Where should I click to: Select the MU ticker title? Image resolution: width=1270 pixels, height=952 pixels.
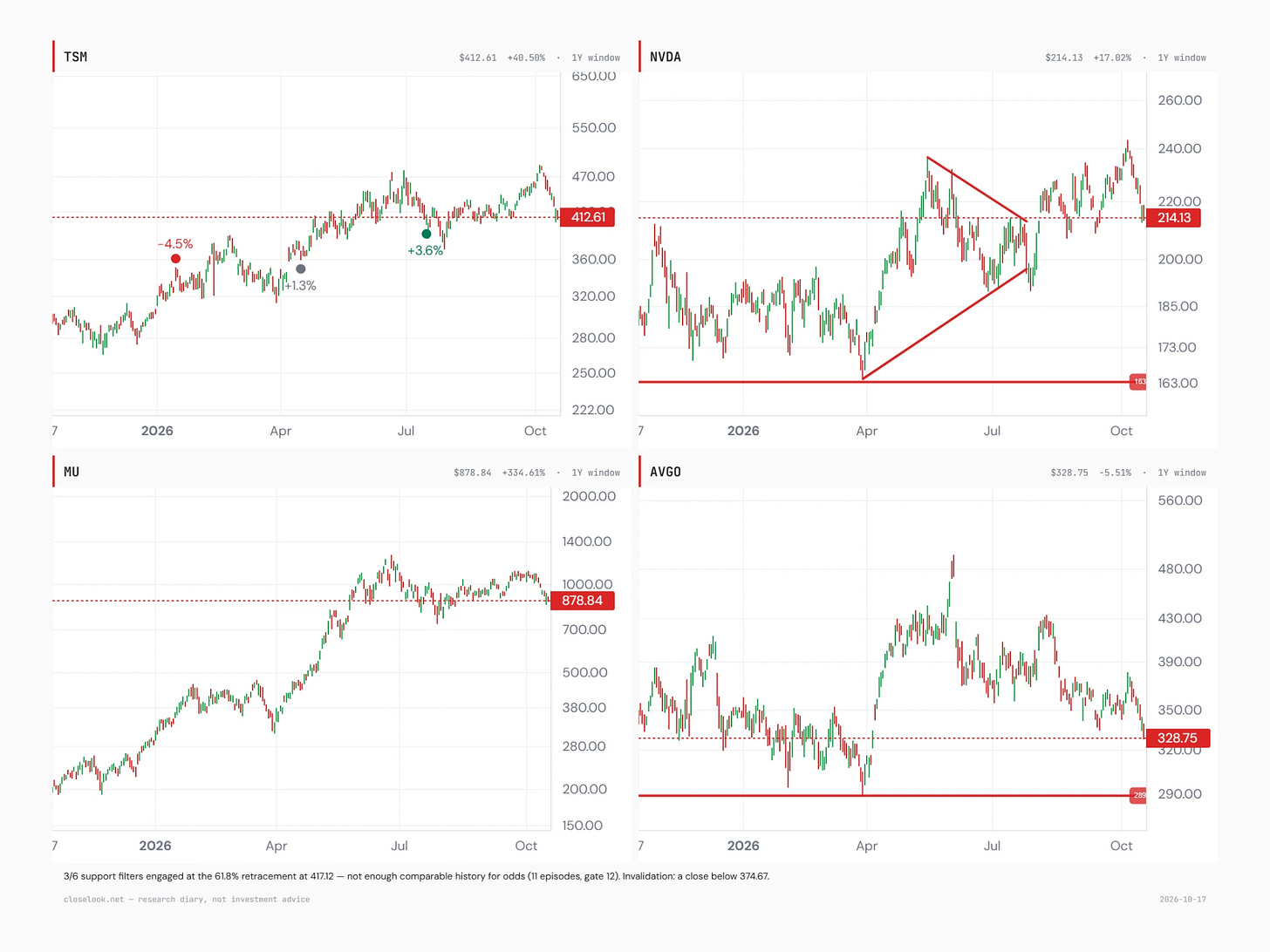72,472
